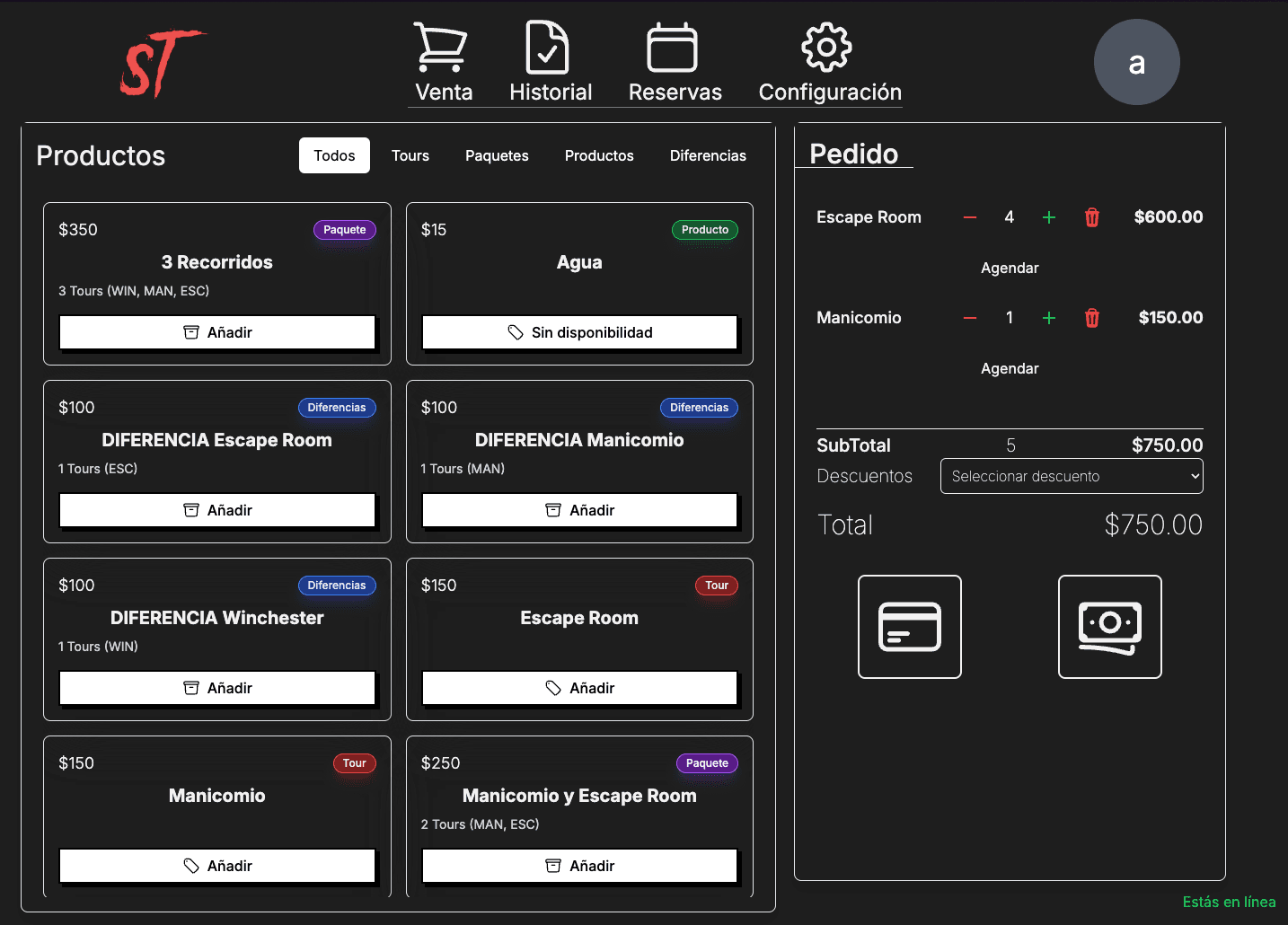The width and height of the screenshot is (1288, 925).
Task: Decrease Escape Room quantity with minus
Action: click(x=969, y=216)
